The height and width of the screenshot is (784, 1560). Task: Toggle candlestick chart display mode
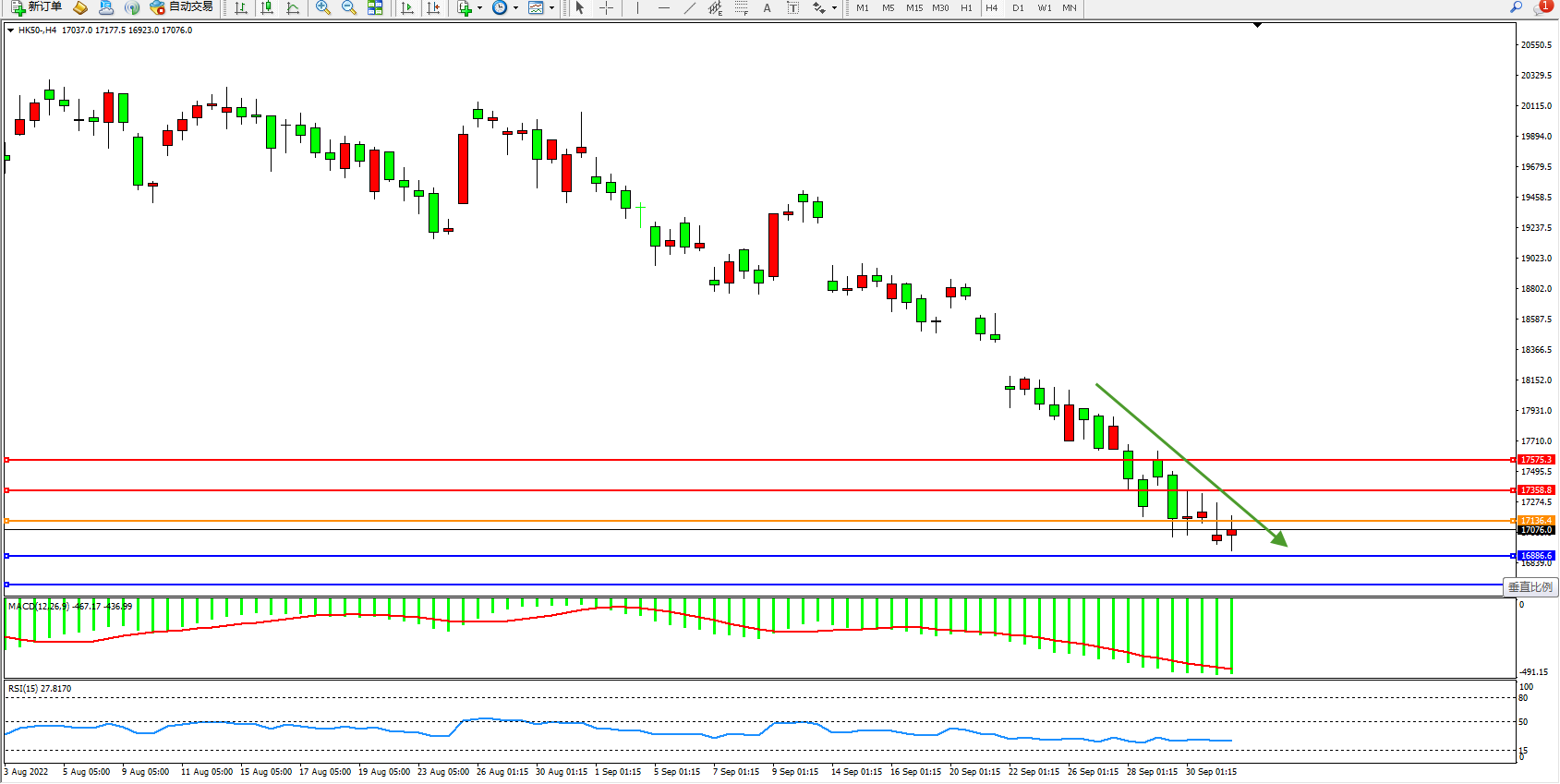pos(267,7)
